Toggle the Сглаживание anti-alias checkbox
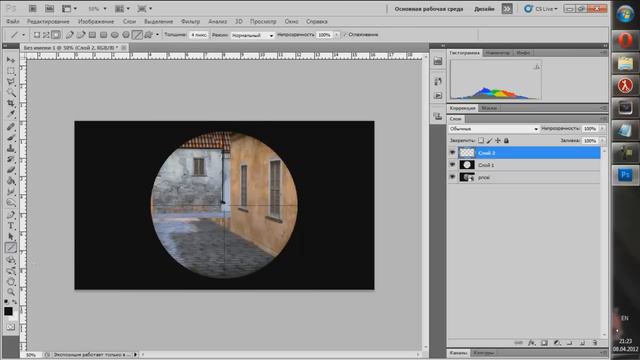This screenshot has width=640, height=360. 345,35
